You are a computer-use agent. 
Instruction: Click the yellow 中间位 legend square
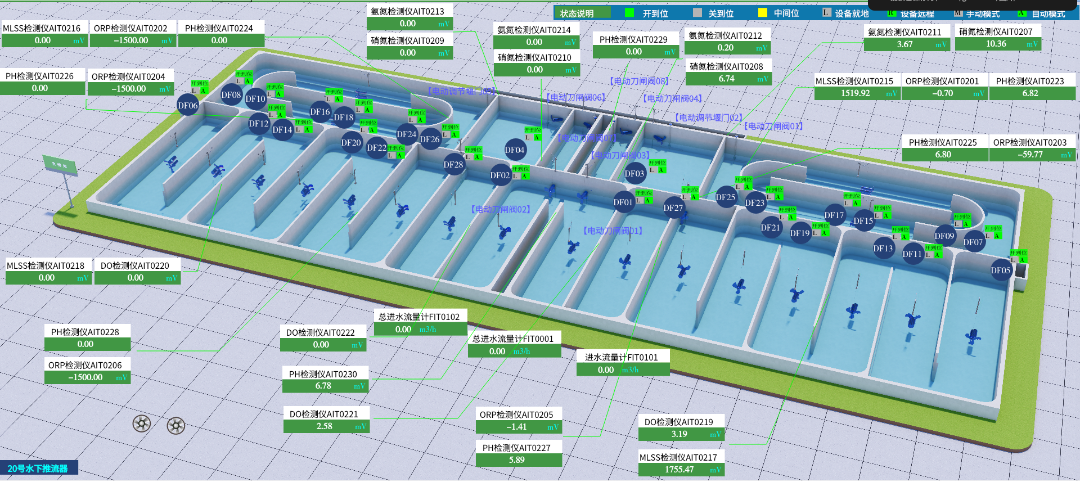[x=762, y=14]
